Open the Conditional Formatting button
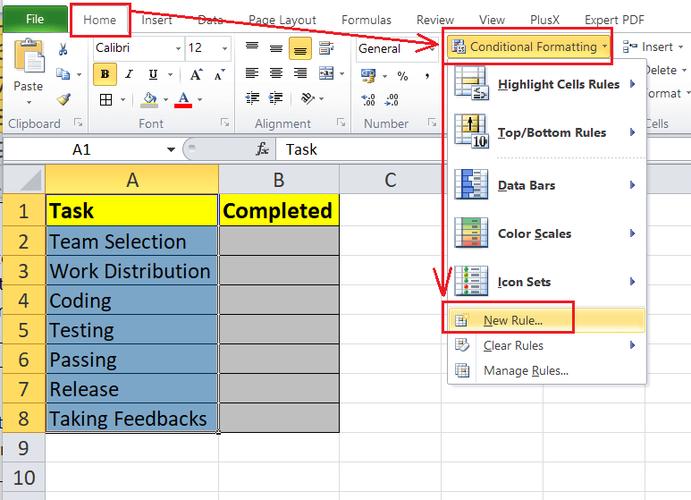 [529, 47]
